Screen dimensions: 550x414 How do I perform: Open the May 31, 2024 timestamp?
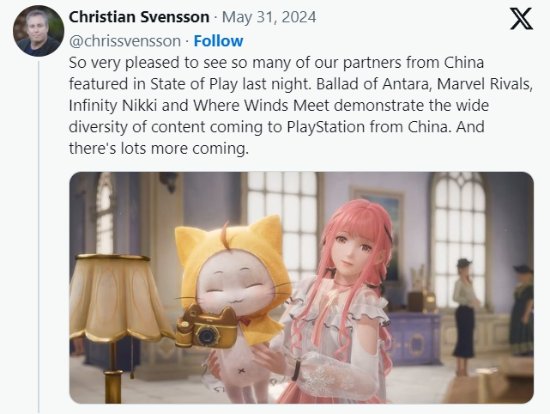coord(269,17)
